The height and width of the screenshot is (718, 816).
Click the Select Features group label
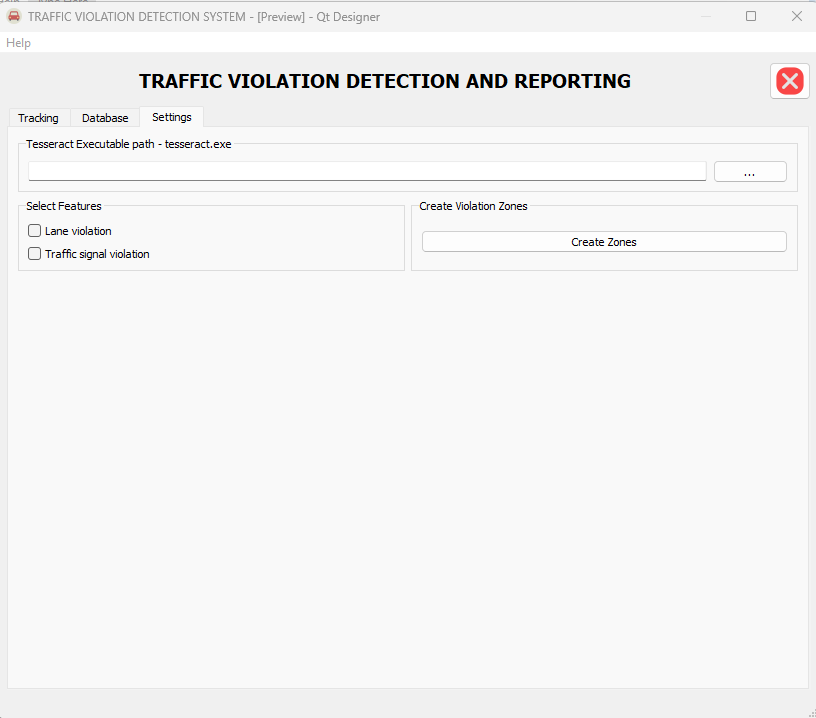64,206
